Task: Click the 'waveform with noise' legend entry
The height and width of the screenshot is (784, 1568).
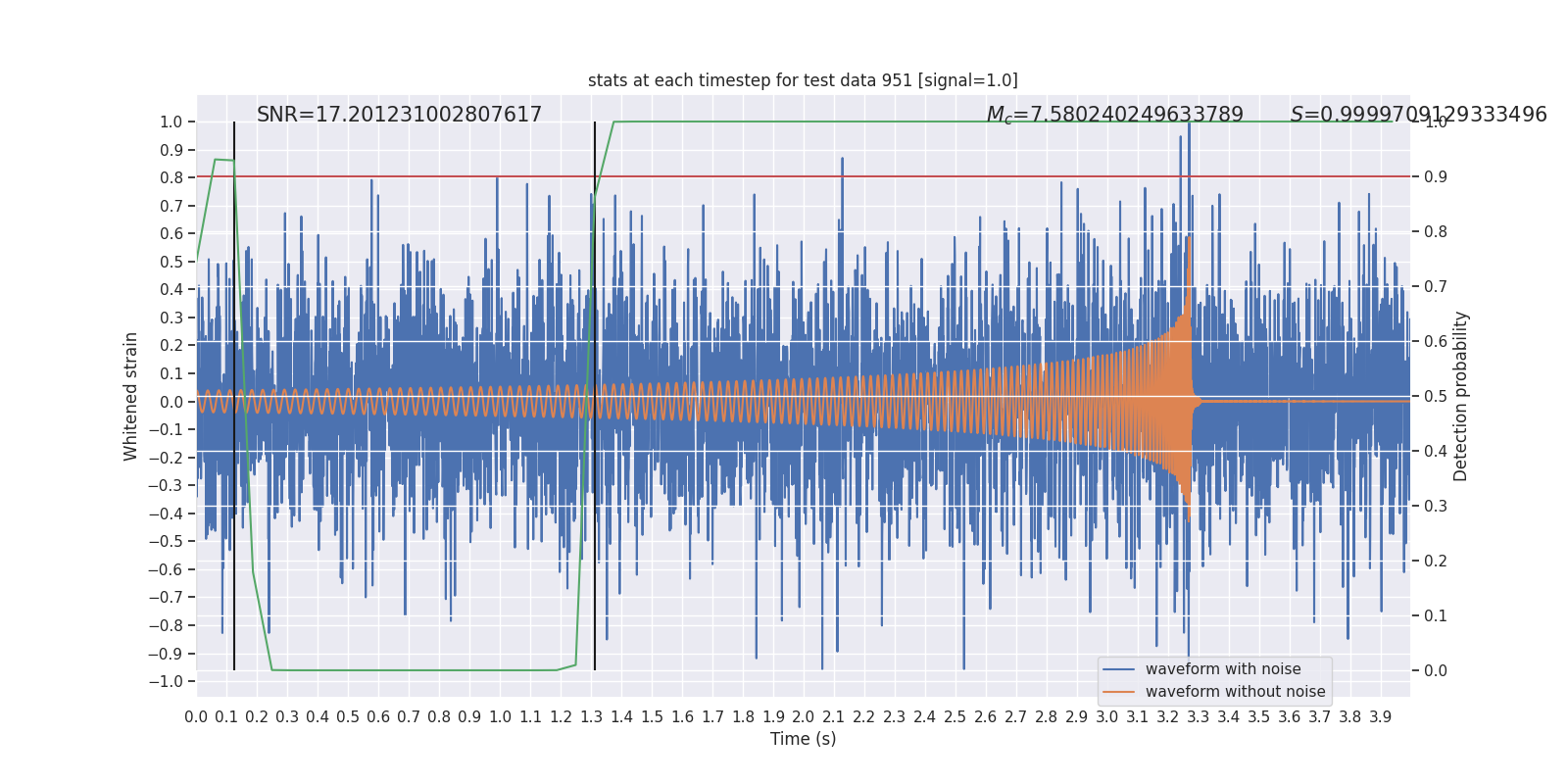Action: [x=1223, y=669]
